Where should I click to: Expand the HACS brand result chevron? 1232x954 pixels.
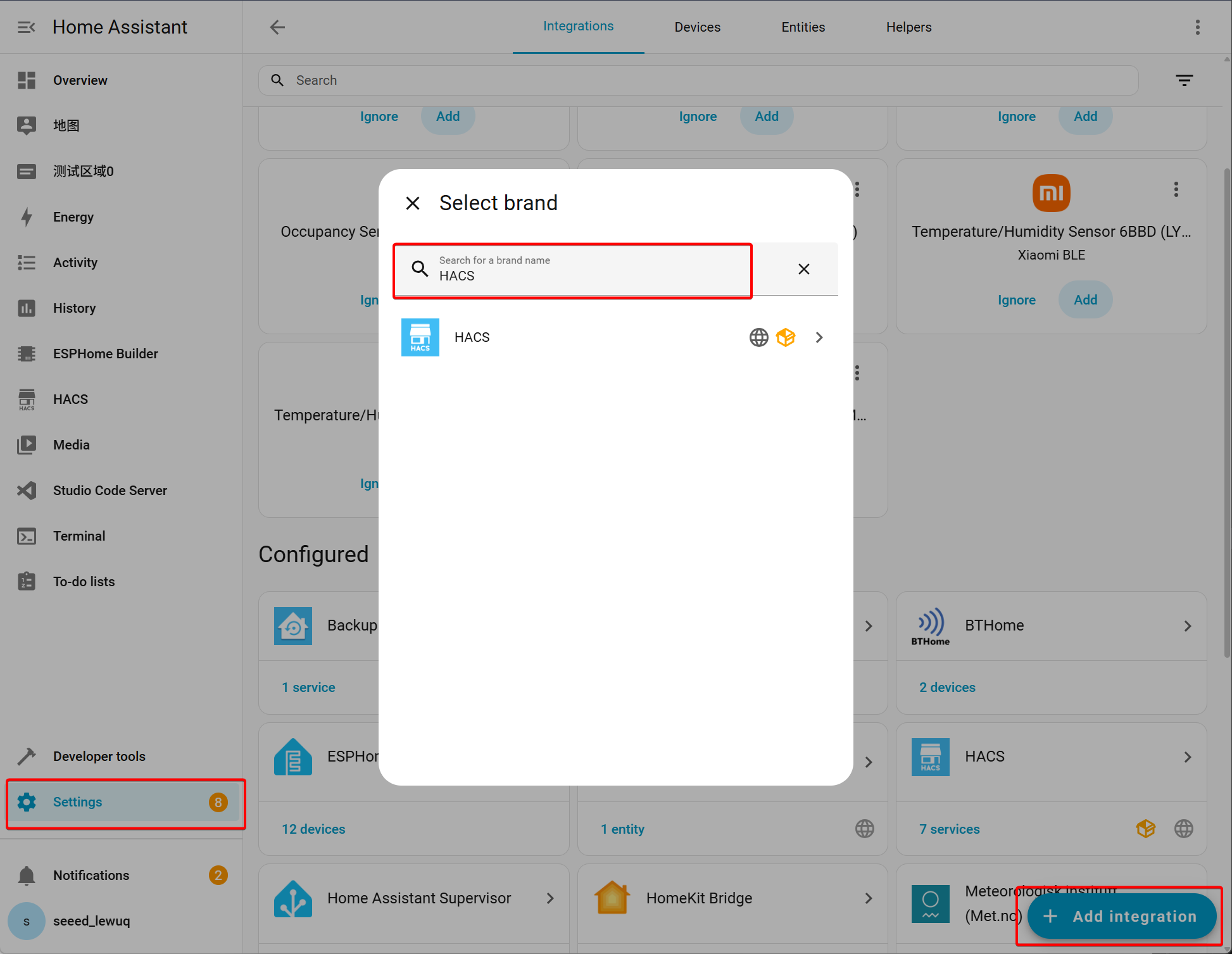pyautogui.click(x=819, y=337)
